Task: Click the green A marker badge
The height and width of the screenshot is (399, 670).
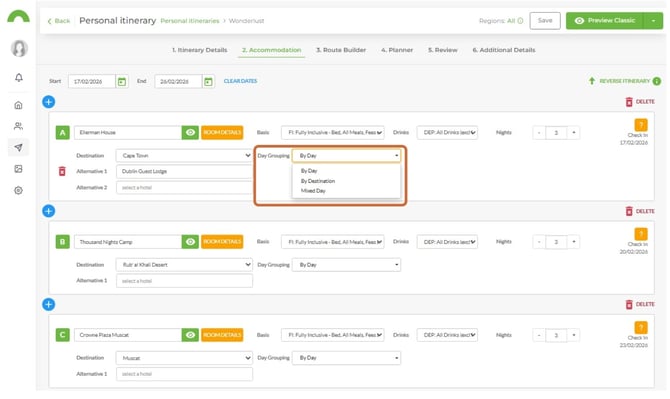Action: tap(62, 132)
